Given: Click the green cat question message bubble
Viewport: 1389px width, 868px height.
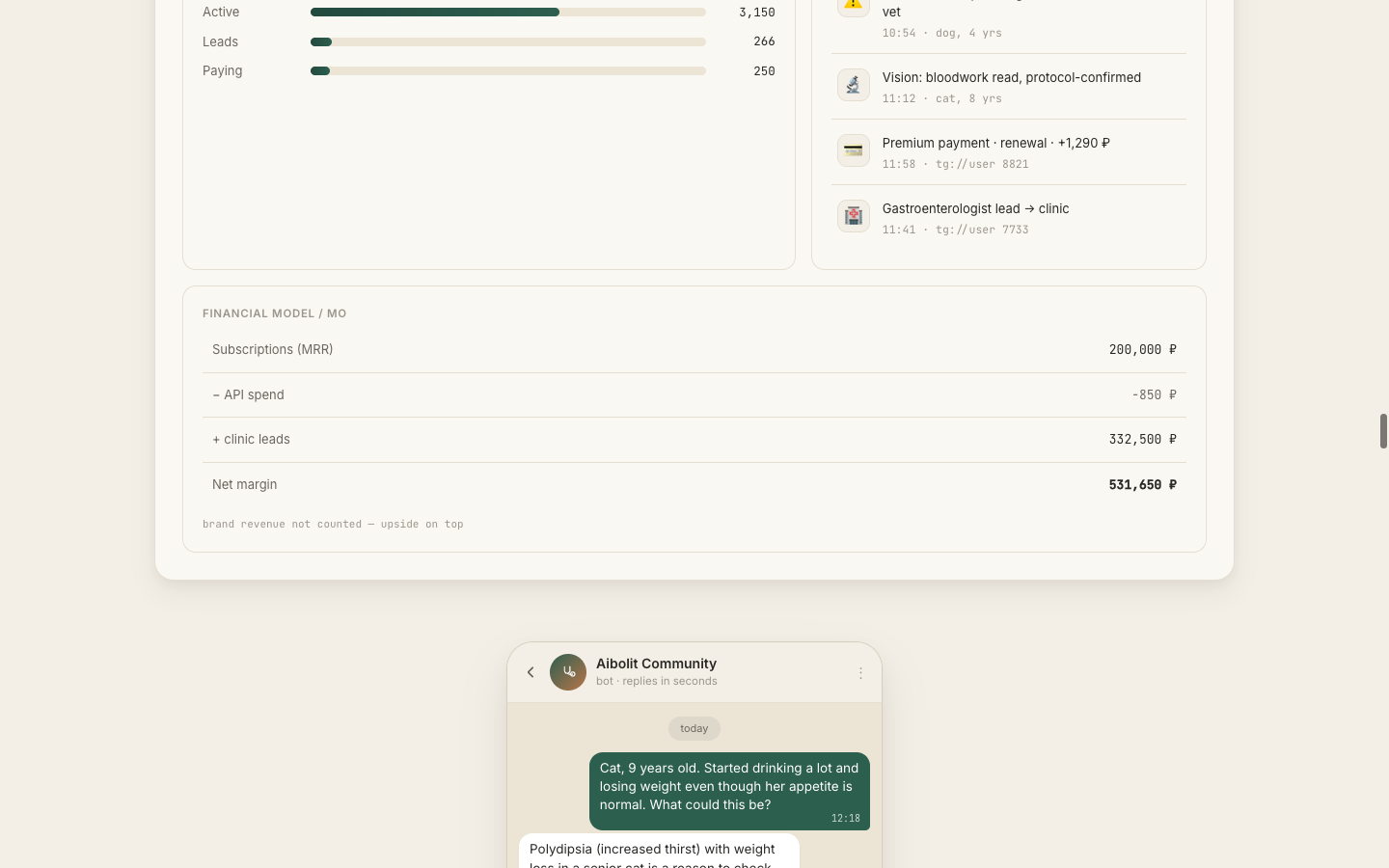Looking at the screenshot, I should coord(729,791).
